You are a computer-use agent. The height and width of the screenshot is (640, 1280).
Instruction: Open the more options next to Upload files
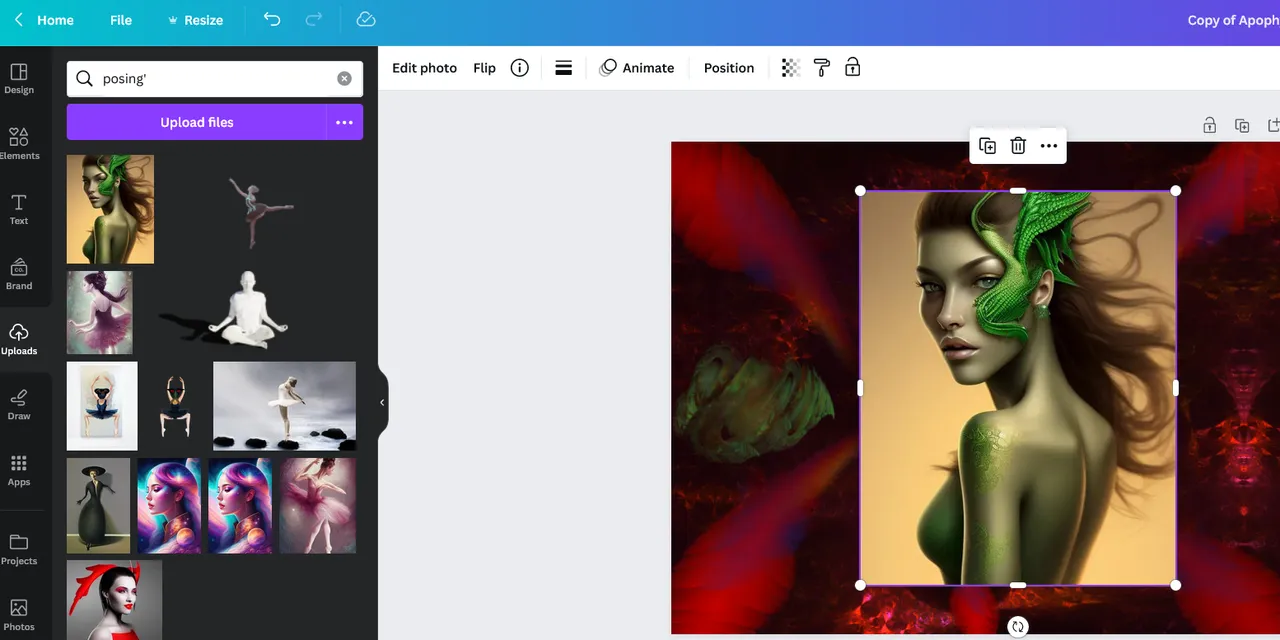(x=344, y=122)
